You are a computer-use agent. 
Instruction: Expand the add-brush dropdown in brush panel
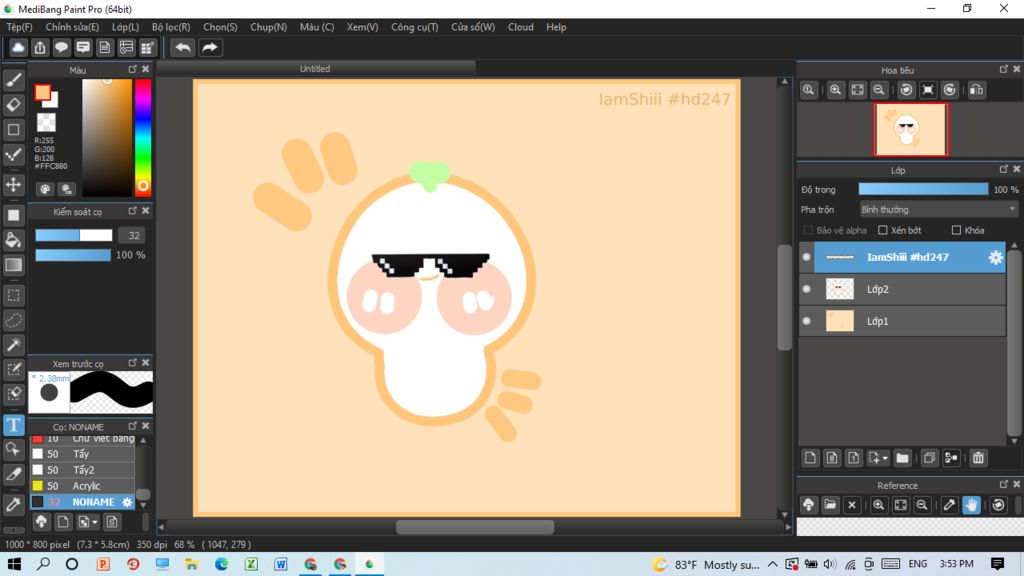pyautogui.click(x=95, y=522)
